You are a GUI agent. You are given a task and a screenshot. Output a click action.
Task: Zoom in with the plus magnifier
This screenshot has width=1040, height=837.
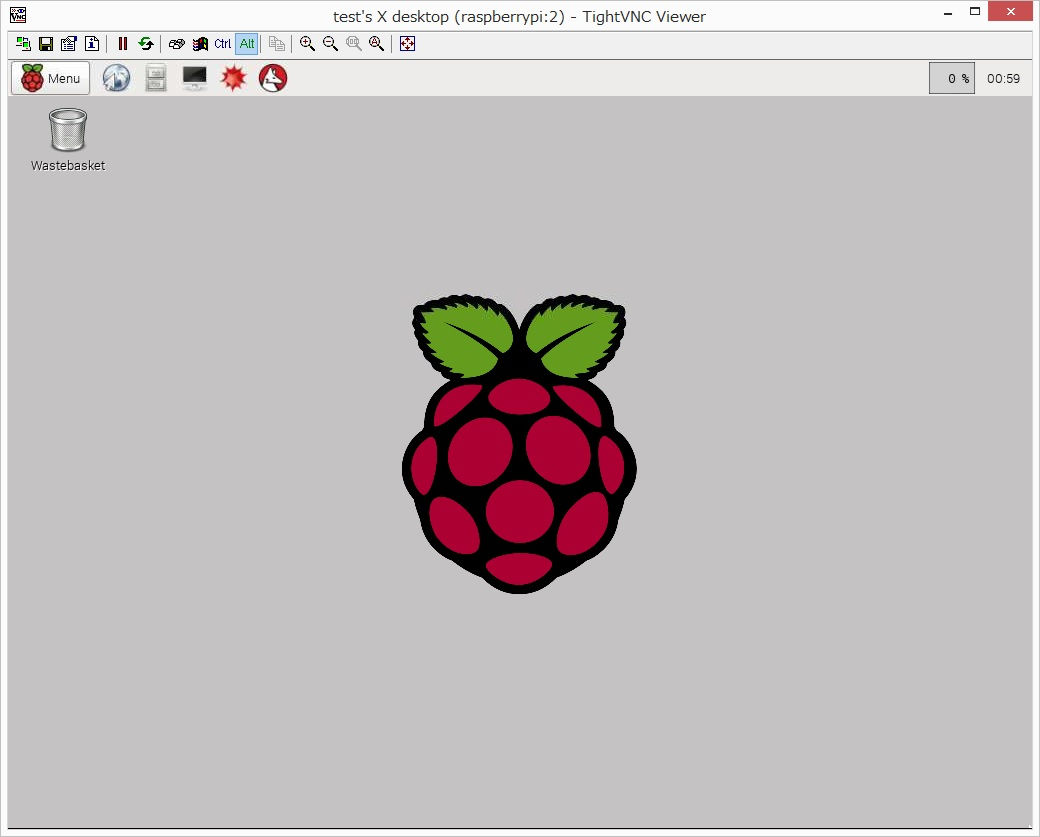[x=308, y=44]
